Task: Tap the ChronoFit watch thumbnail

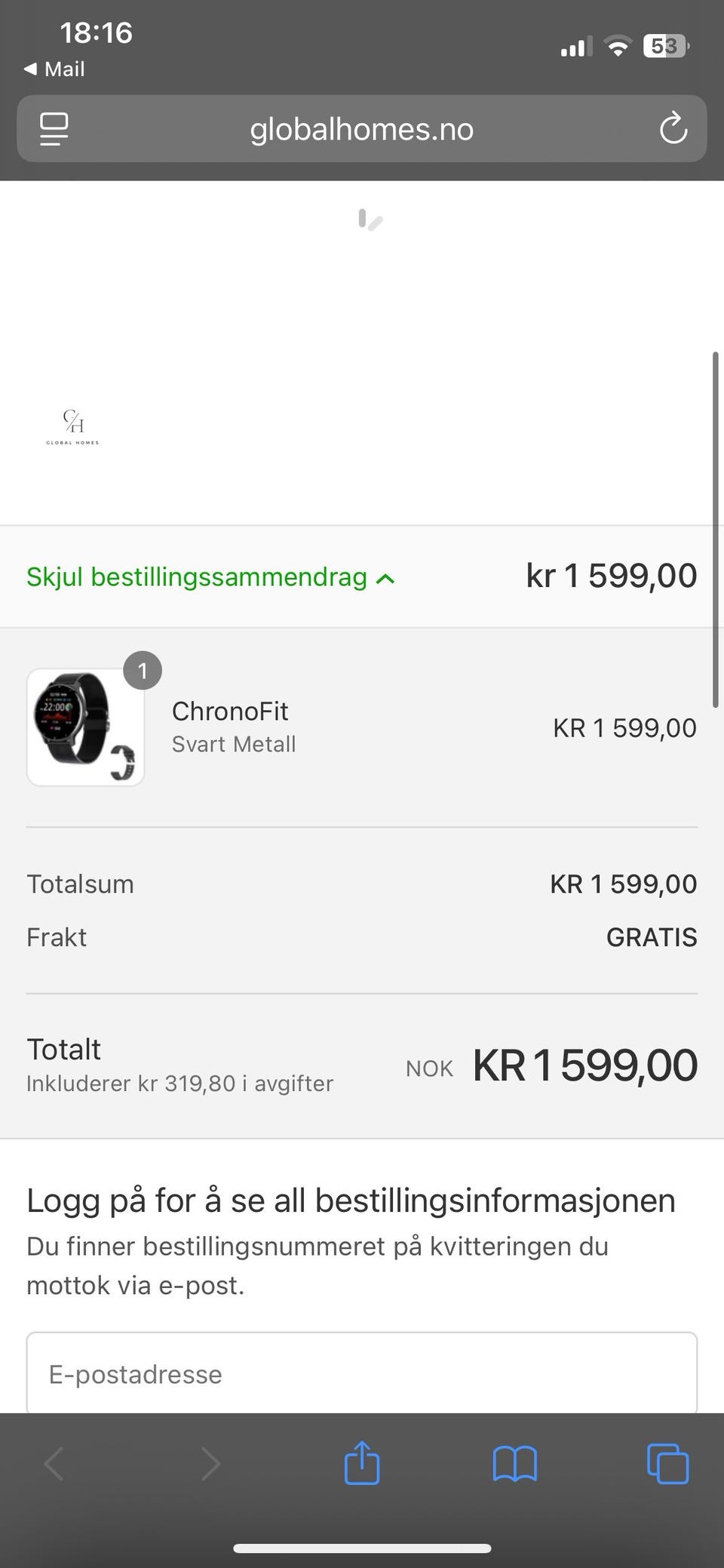Action: (85, 727)
